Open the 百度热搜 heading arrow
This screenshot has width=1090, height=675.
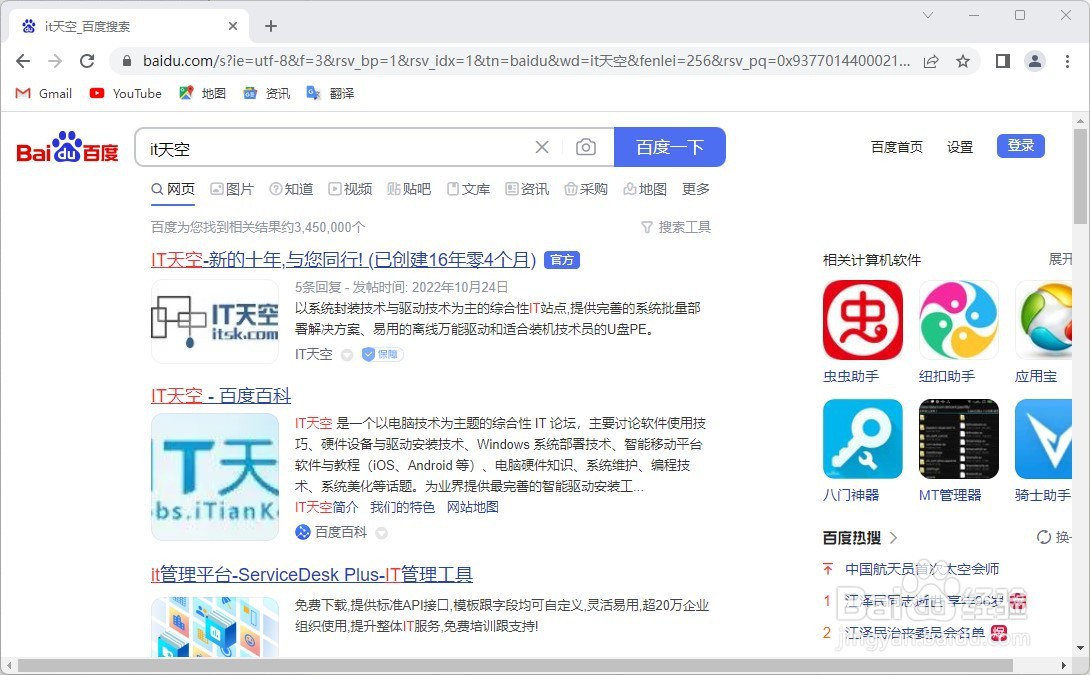coord(893,537)
